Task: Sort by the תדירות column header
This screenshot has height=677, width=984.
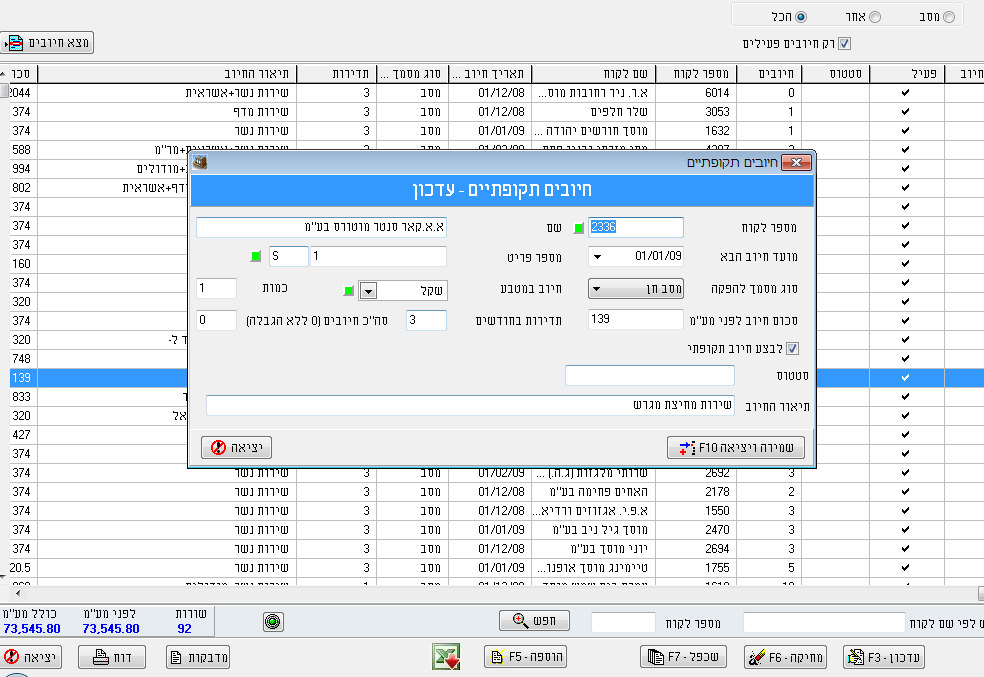Action: (336, 74)
